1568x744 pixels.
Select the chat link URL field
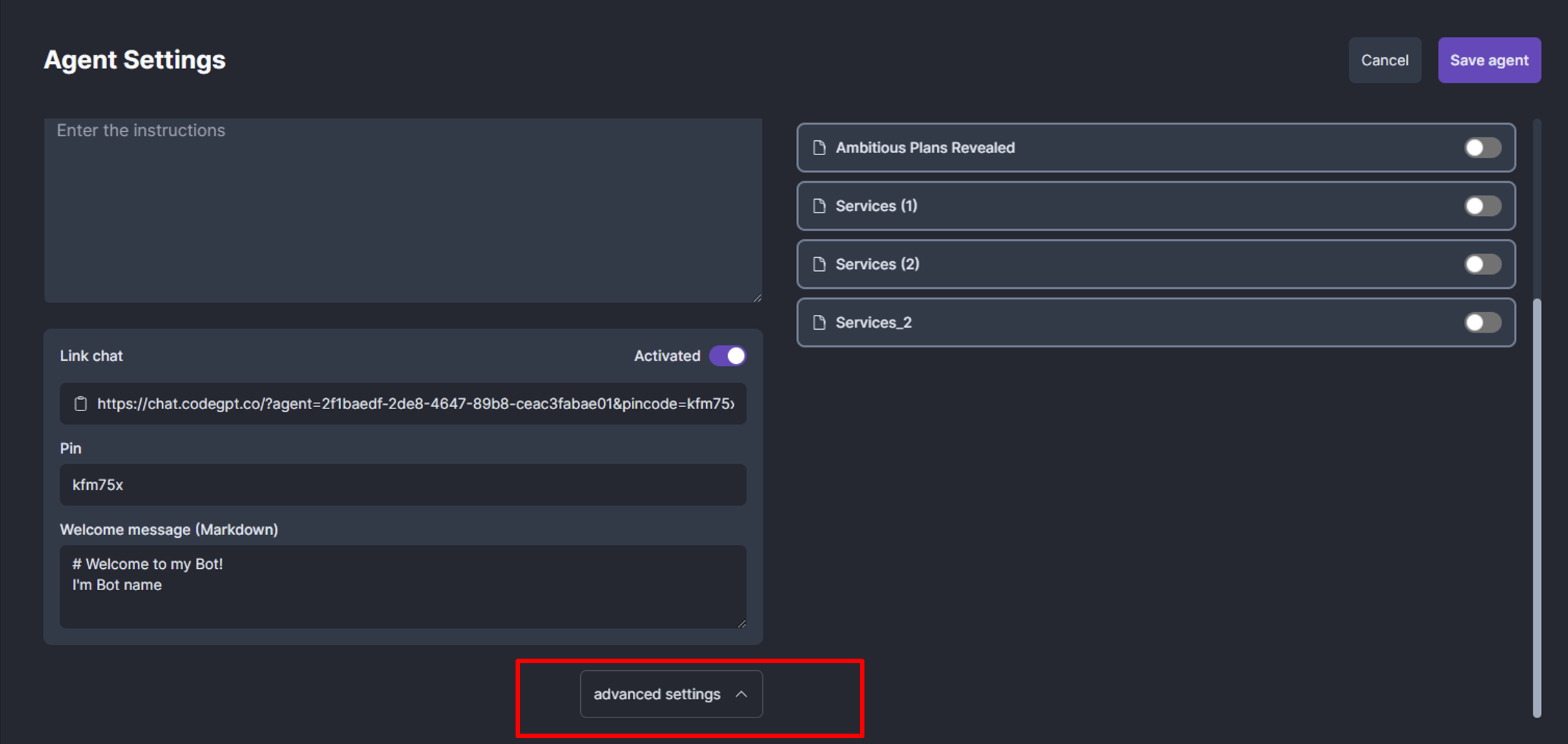tap(415, 404)
